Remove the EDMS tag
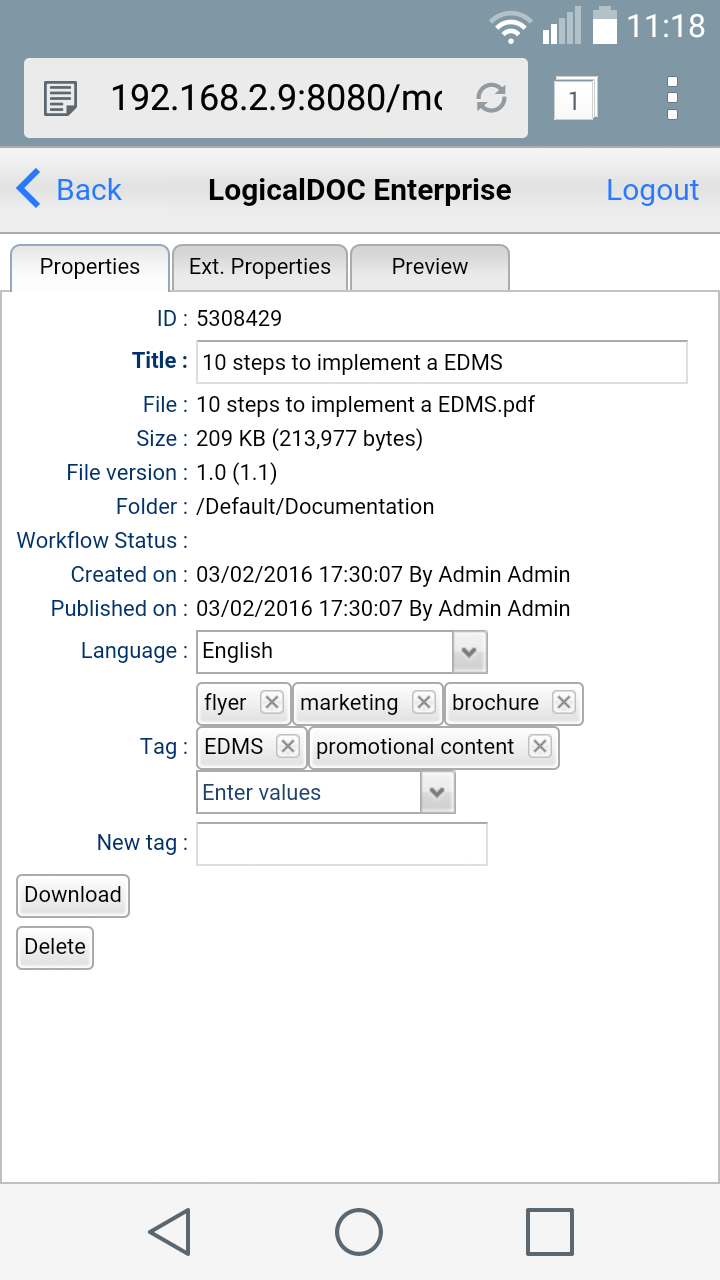This screenshot has width=720, height=1280. tap(288, 747)
